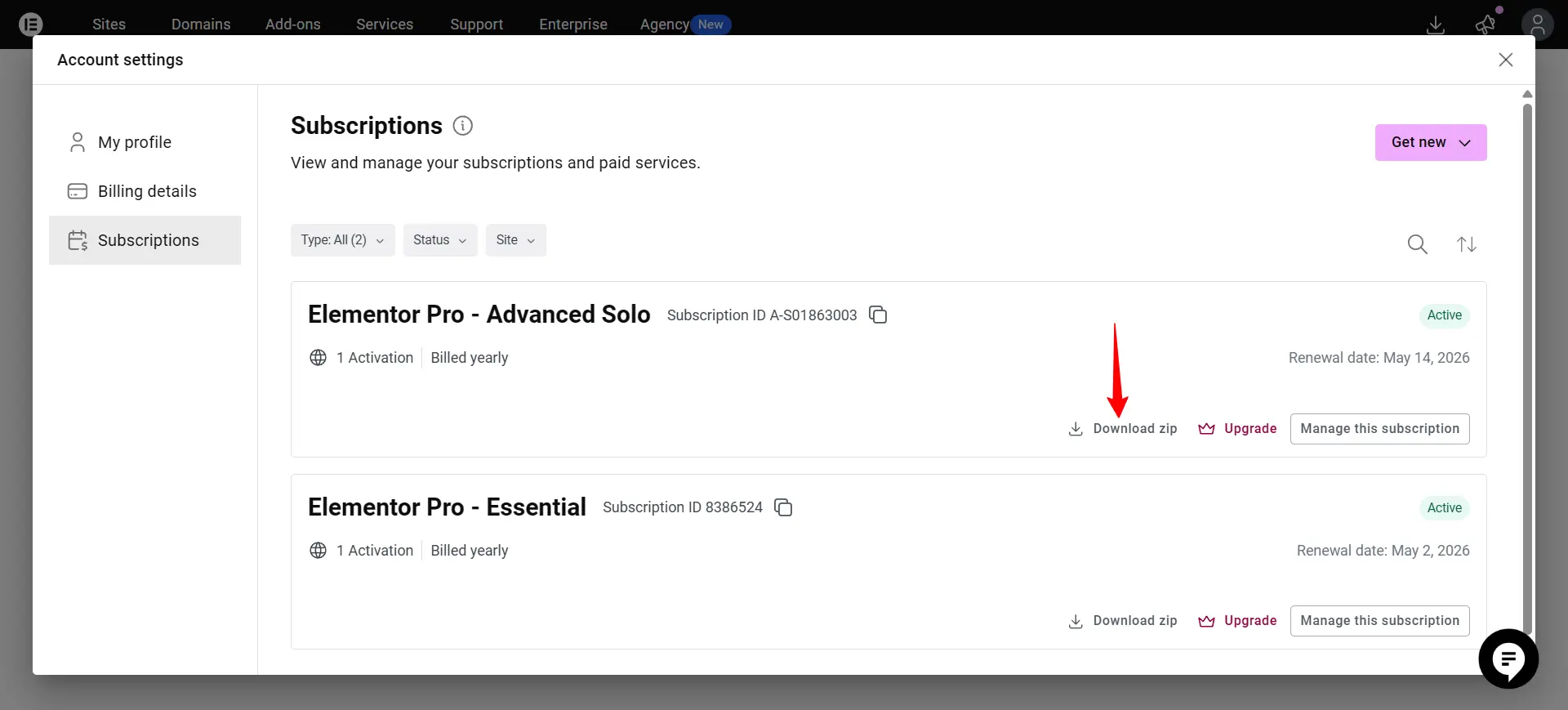Click the Subscriptions info icon
Viewport: 1568px width, 710px height.
coord(463,126)
